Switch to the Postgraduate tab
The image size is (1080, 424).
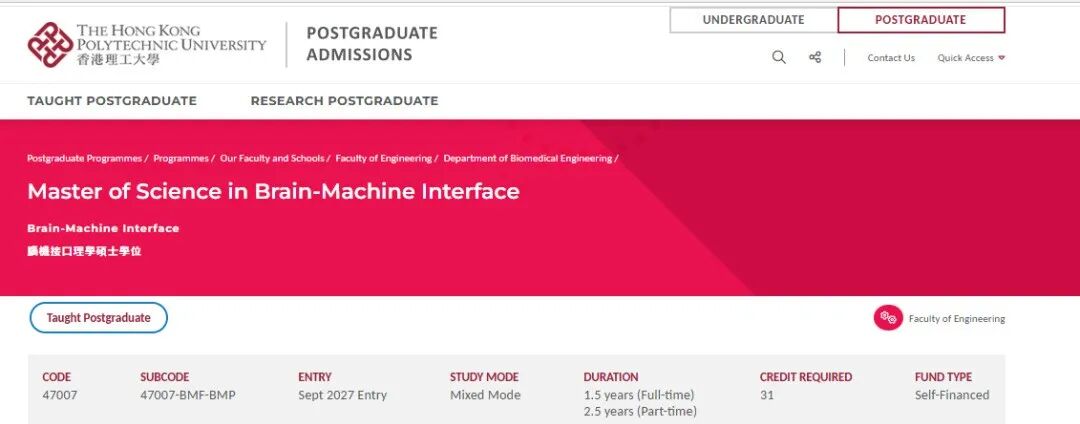(x=921, y=20)
